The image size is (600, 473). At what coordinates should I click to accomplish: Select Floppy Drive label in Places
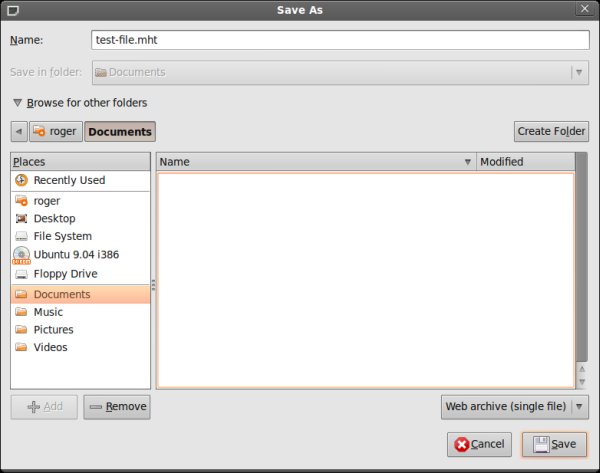pyautogui.click(x=65, y=274)
